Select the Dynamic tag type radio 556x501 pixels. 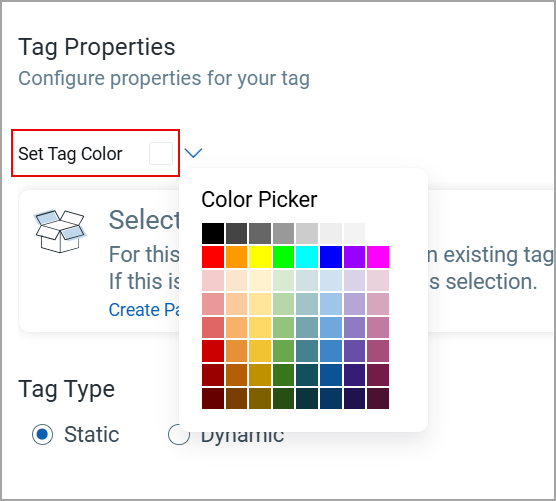click(179, 434)
